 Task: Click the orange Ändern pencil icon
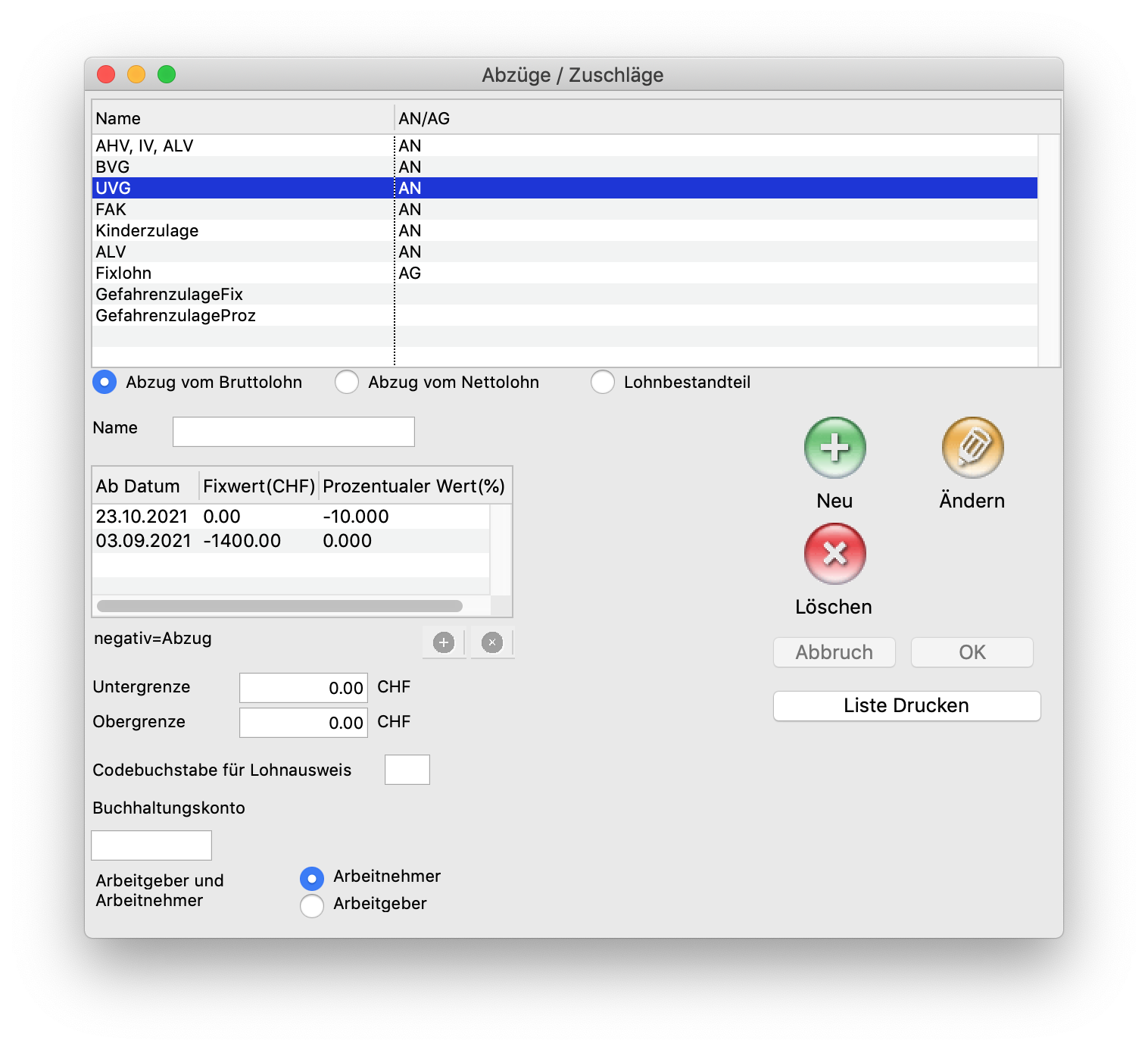click(x=972, y=448)
